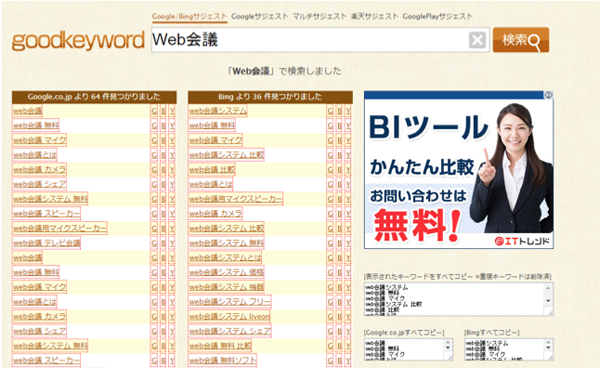Click G icon beside web会議システム 価格
Screen dimensions: 600x368
click(x=330, y=272)
